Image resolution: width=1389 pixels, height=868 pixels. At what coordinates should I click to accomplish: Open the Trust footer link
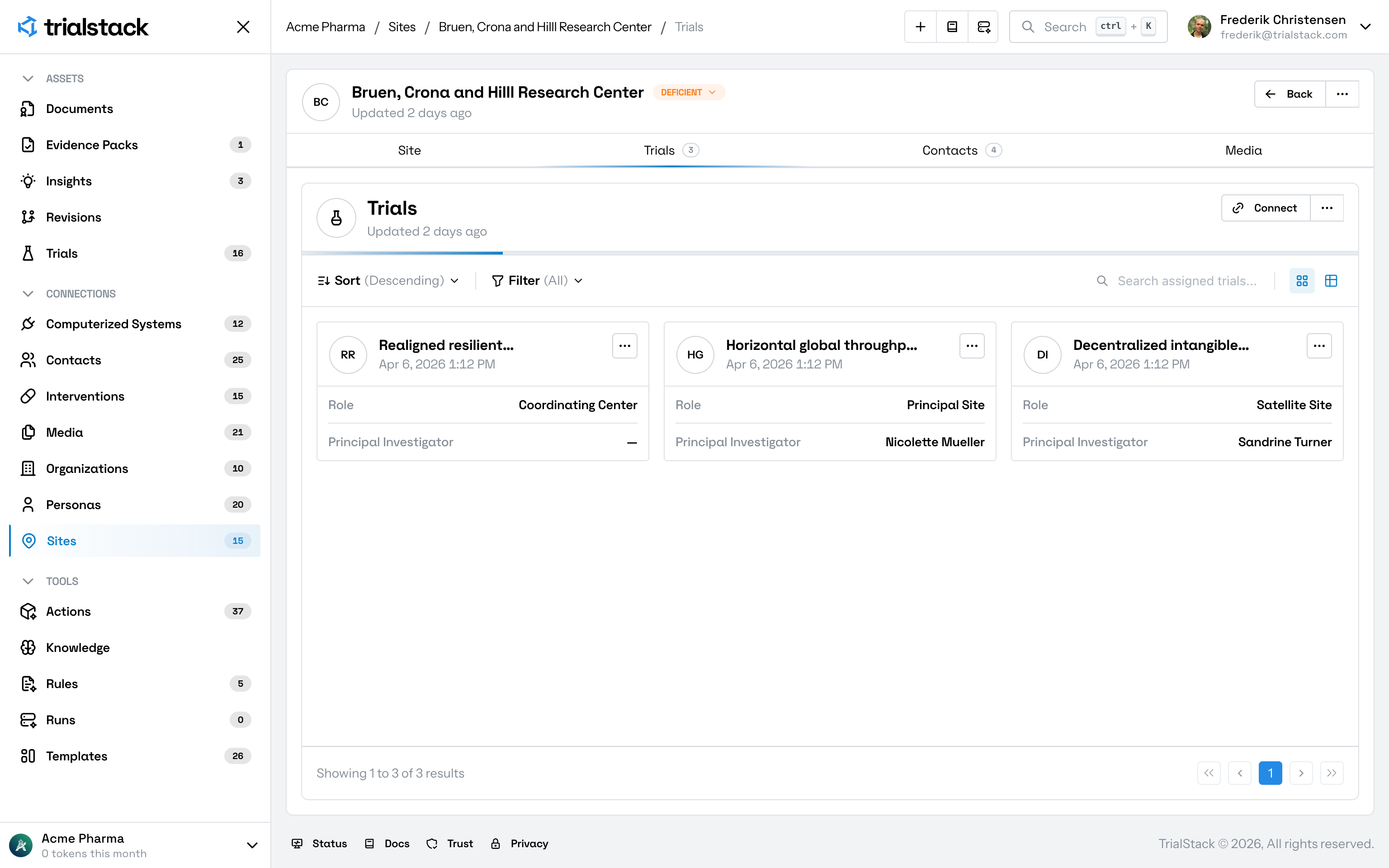click(450, 844)
